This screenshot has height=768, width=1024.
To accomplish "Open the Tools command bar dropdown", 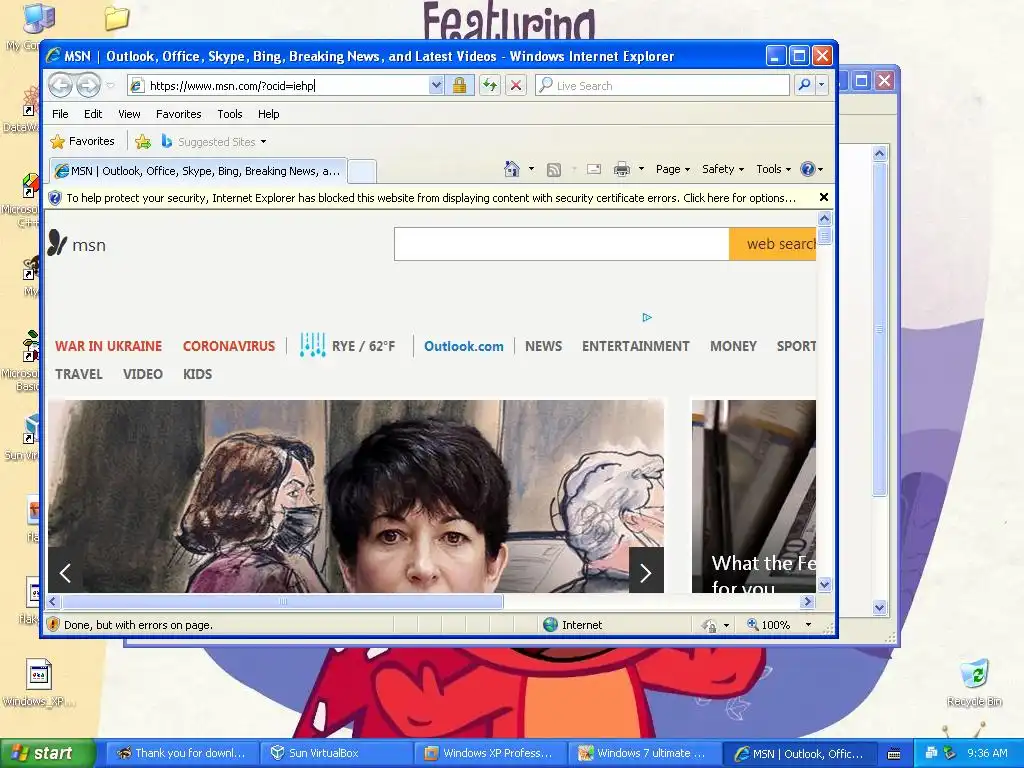I will 773,169.
